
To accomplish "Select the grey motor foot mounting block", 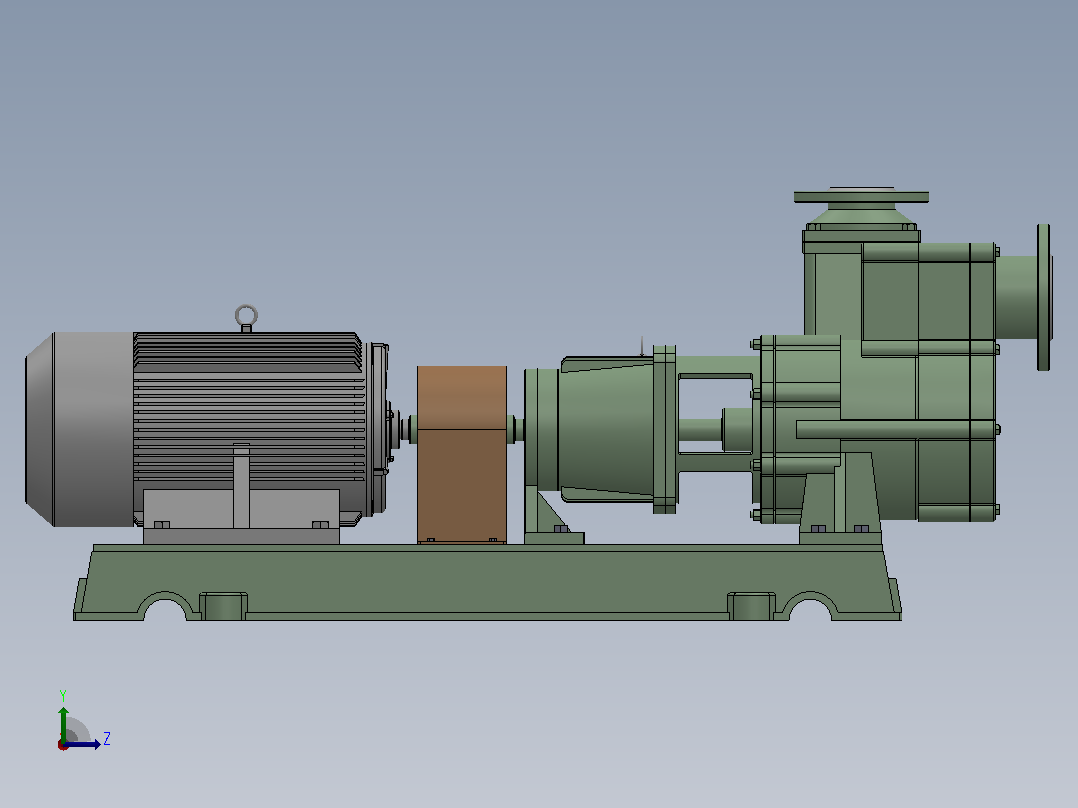I will pos(241,516).
